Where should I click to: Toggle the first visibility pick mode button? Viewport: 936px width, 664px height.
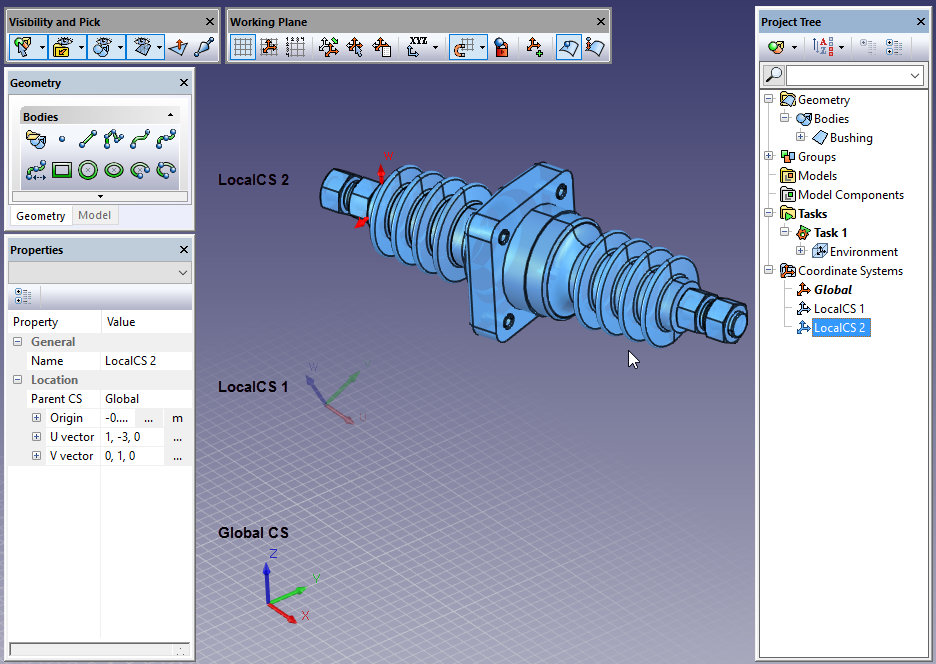[22, 46]
